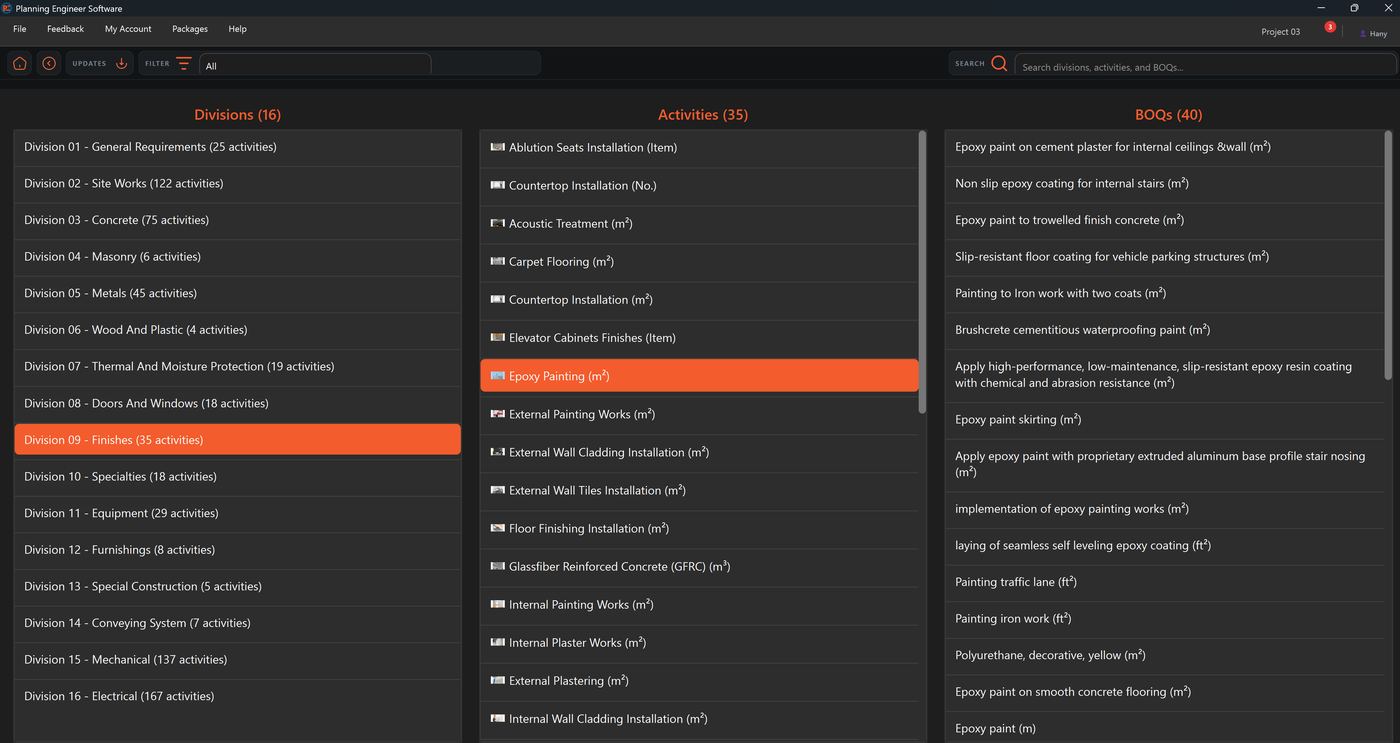Select the Epoxy paint skirting BOQ
Image resolution: width=1400 pixels, height=743 pixels.
1164,420
